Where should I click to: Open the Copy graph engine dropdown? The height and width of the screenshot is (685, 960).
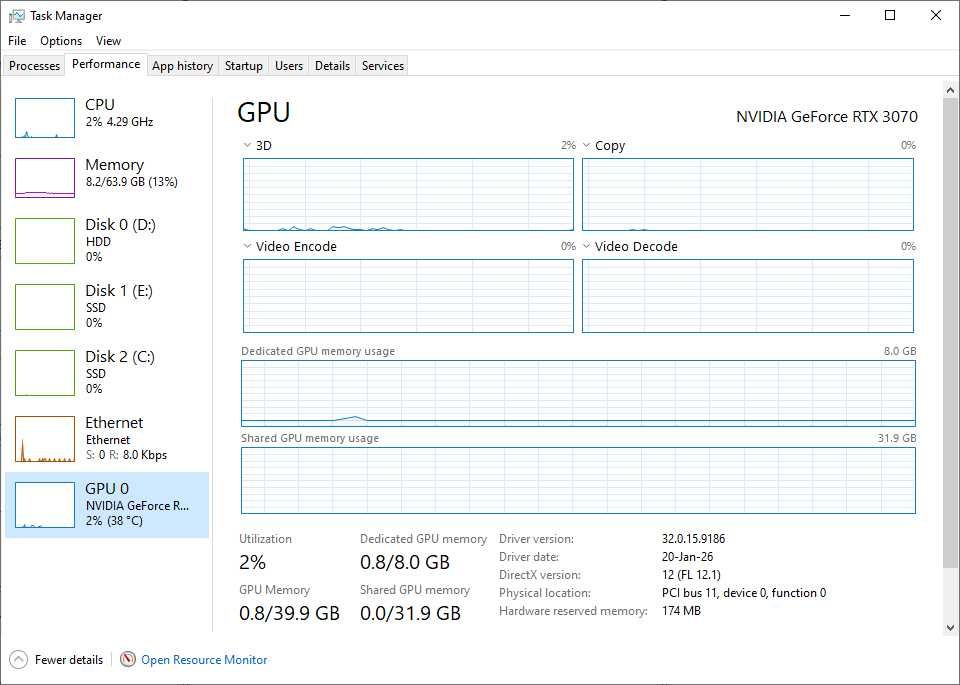[587, 146]
